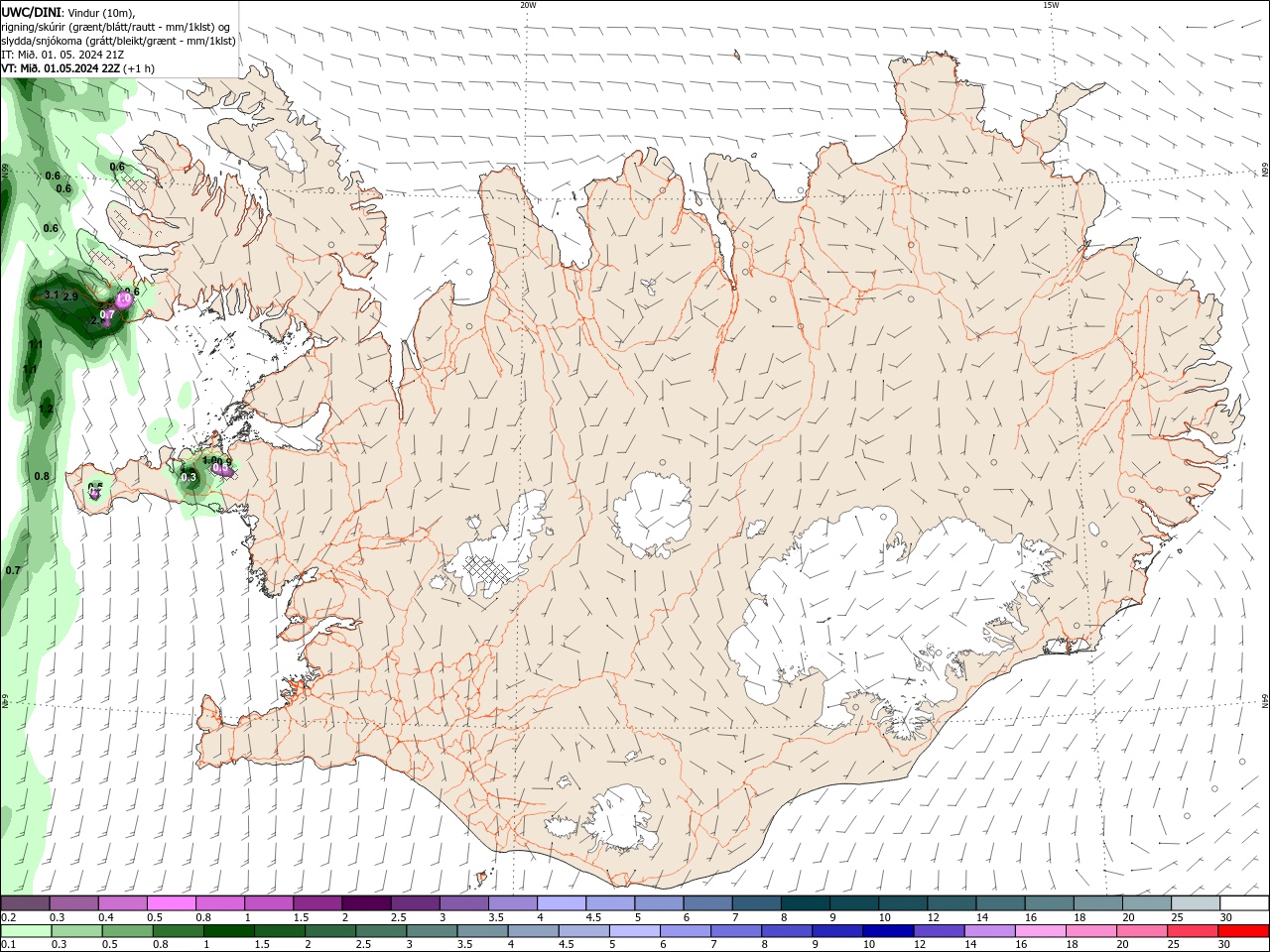Viewport: 1270px width, 952px height.
Task: Click the white 30 snow legend swatch
Action: [x=1244, y=903]
